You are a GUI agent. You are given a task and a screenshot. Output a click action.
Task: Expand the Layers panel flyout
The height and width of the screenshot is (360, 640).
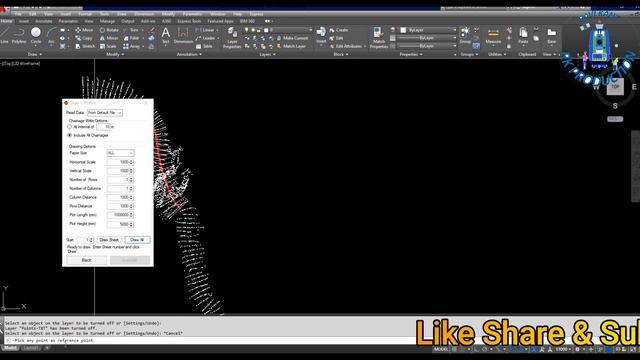pos(267,54)
